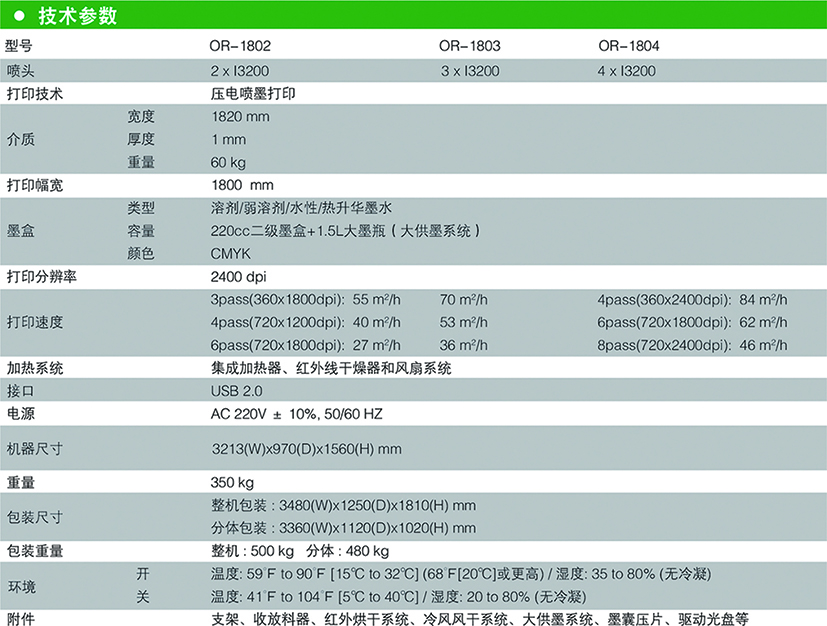Click the USB 2.0 interface value
The height and width of the screenshot is (626, 827).
pos(236,390)
